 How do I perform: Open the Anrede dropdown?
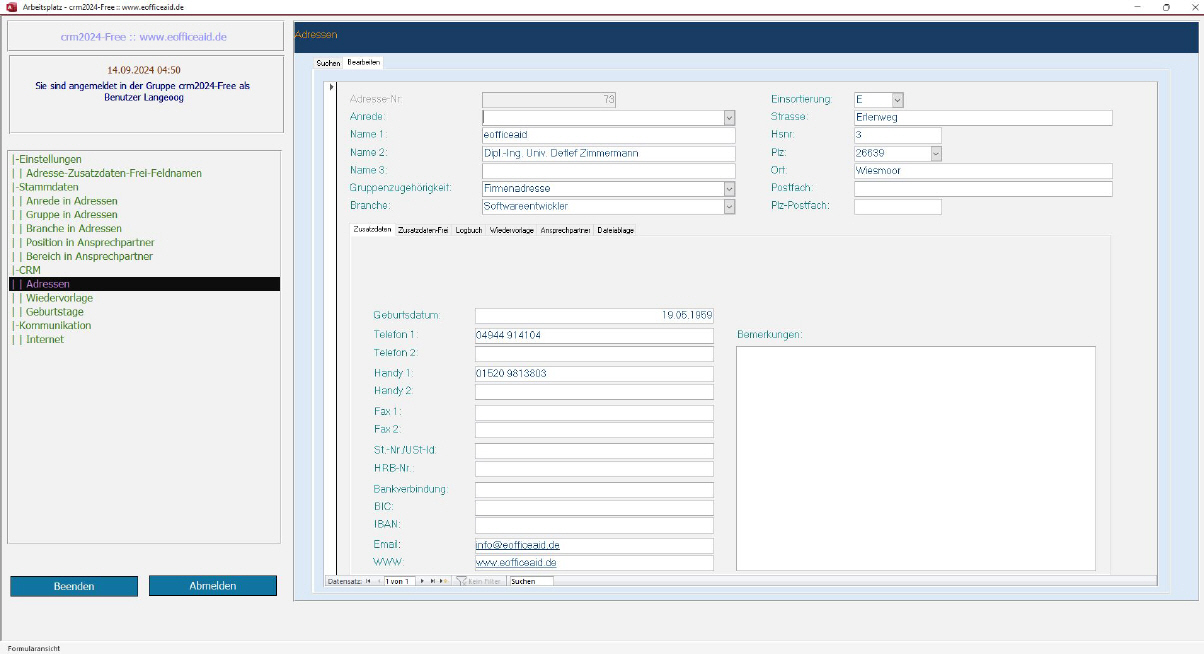click(x=729, y=118)
